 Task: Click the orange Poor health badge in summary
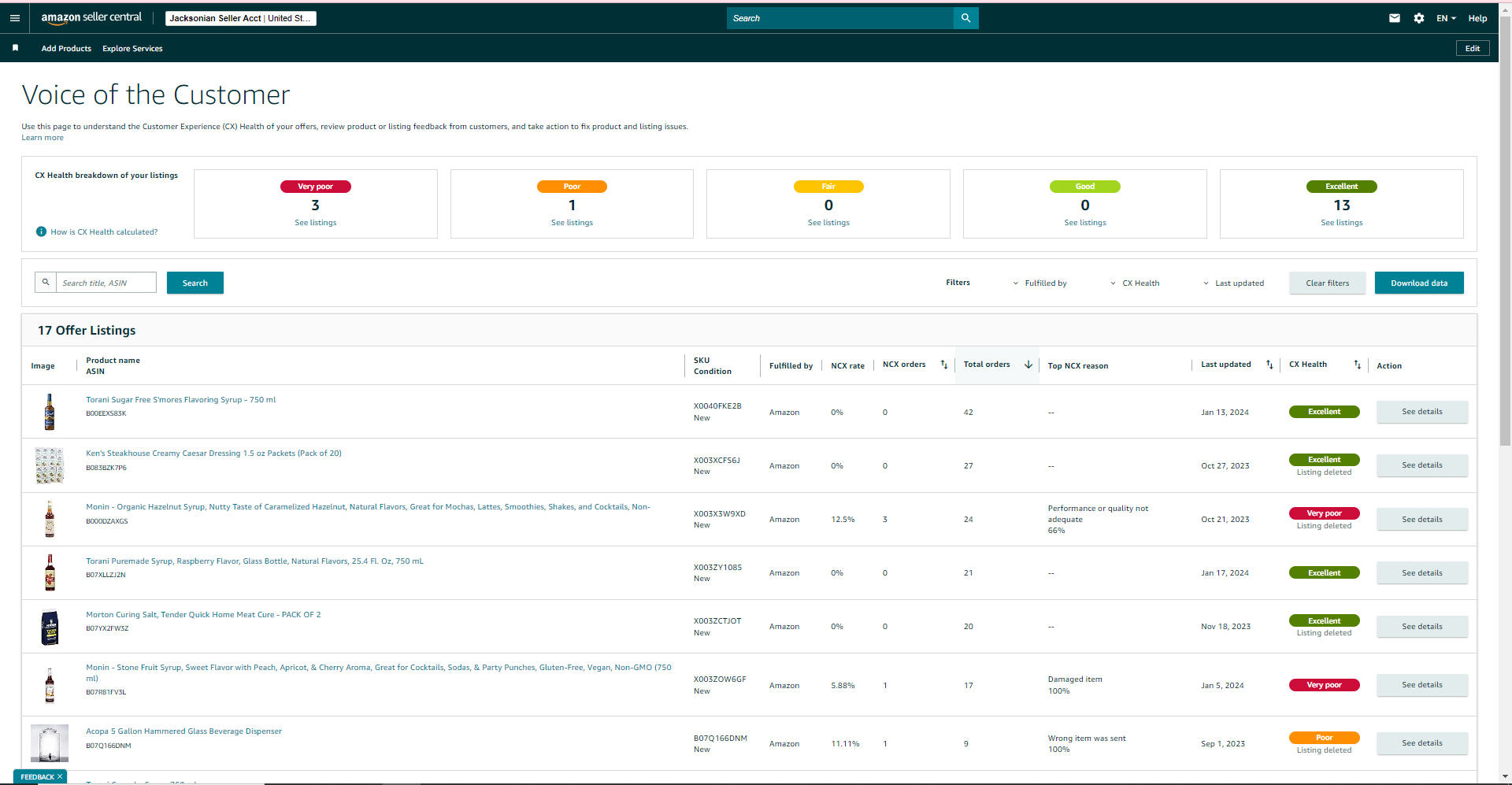coord(573,187)
